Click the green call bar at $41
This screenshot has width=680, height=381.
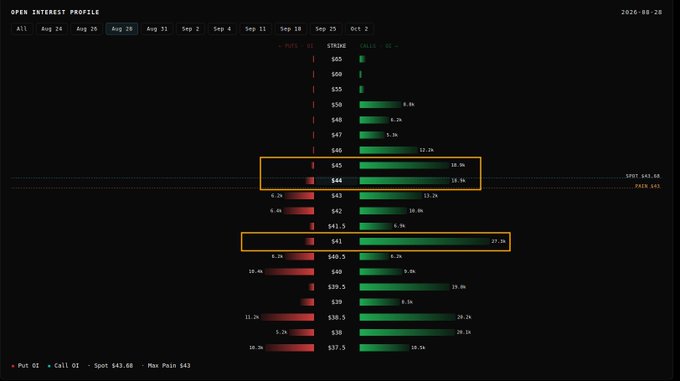point(425,241)
